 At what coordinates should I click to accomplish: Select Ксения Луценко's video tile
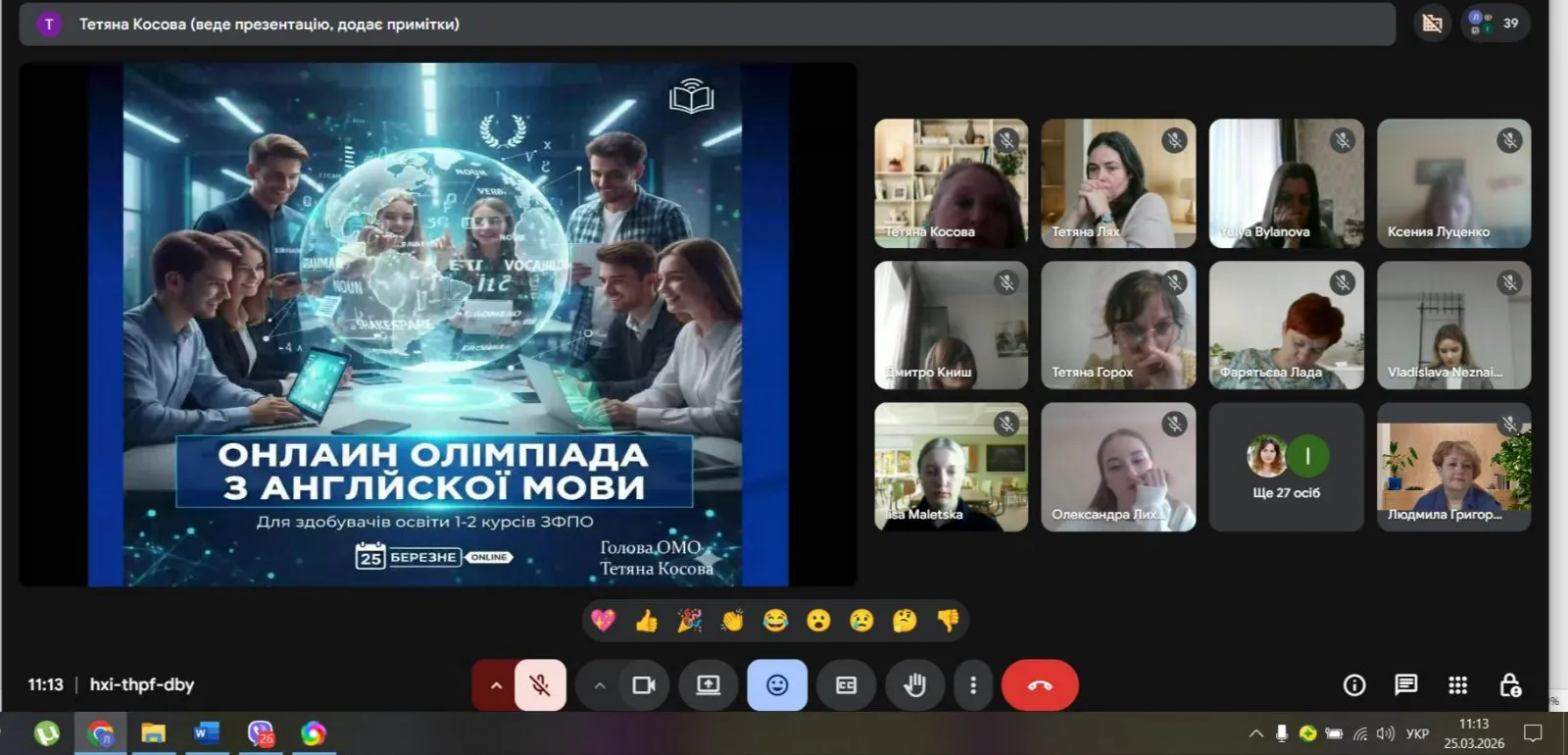1454,183
